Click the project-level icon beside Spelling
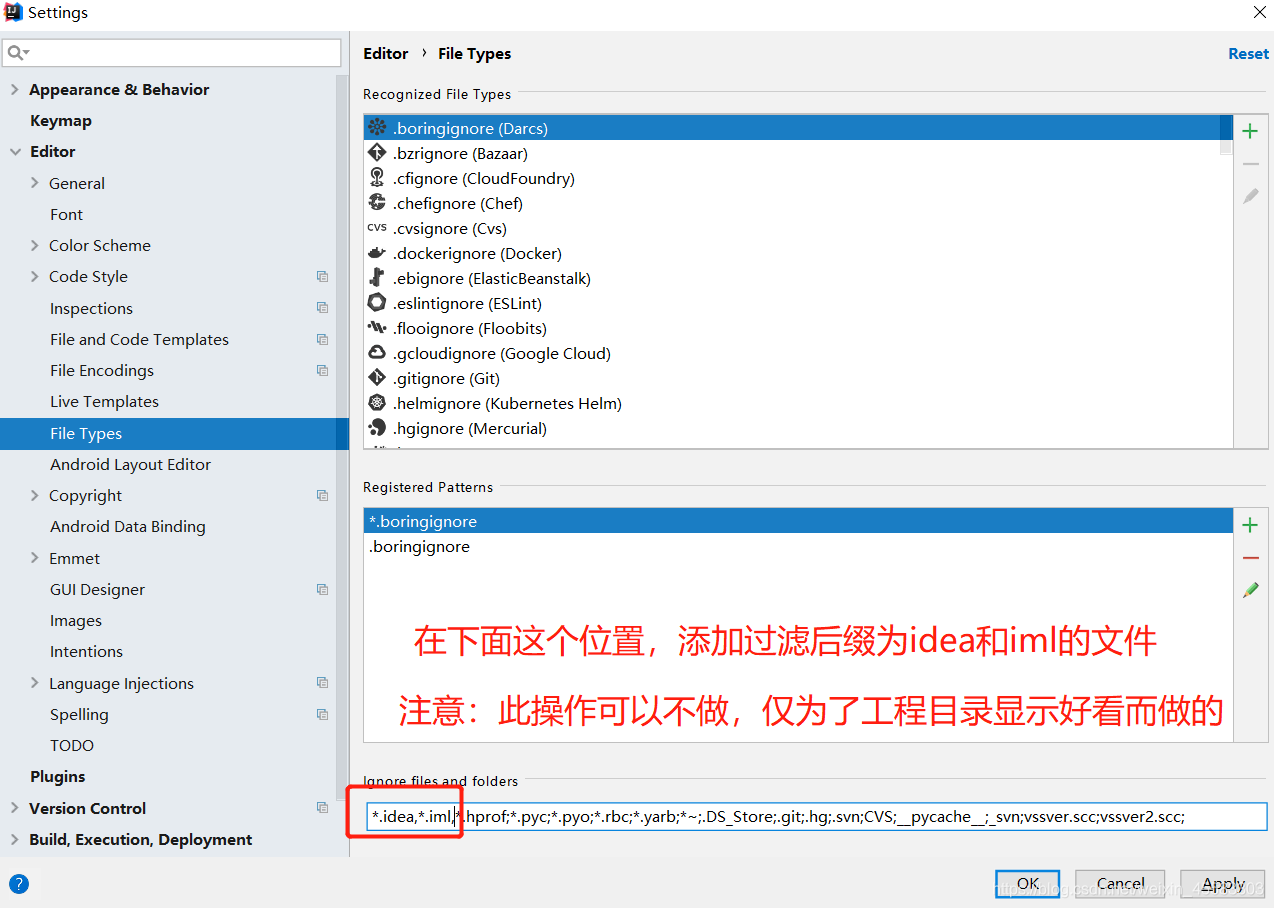The image size is (1274, 908). [322, 715]
